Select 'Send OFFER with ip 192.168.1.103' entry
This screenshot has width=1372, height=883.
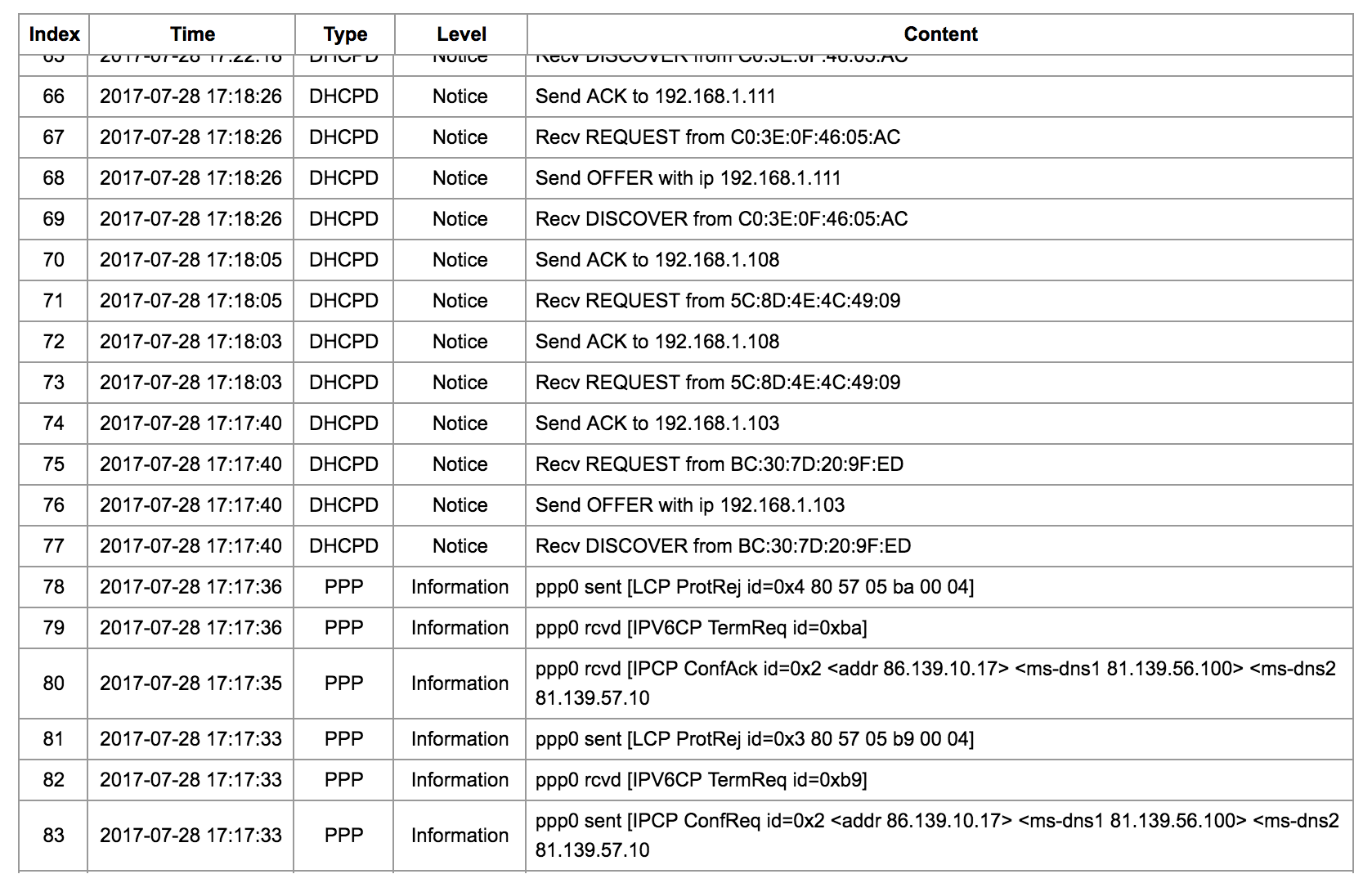tap(690, 505)
